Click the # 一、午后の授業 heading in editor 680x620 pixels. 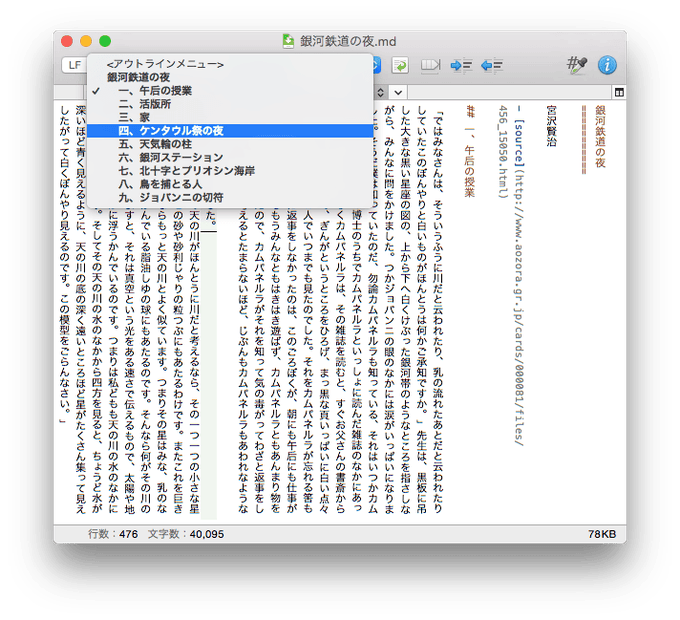470,151
